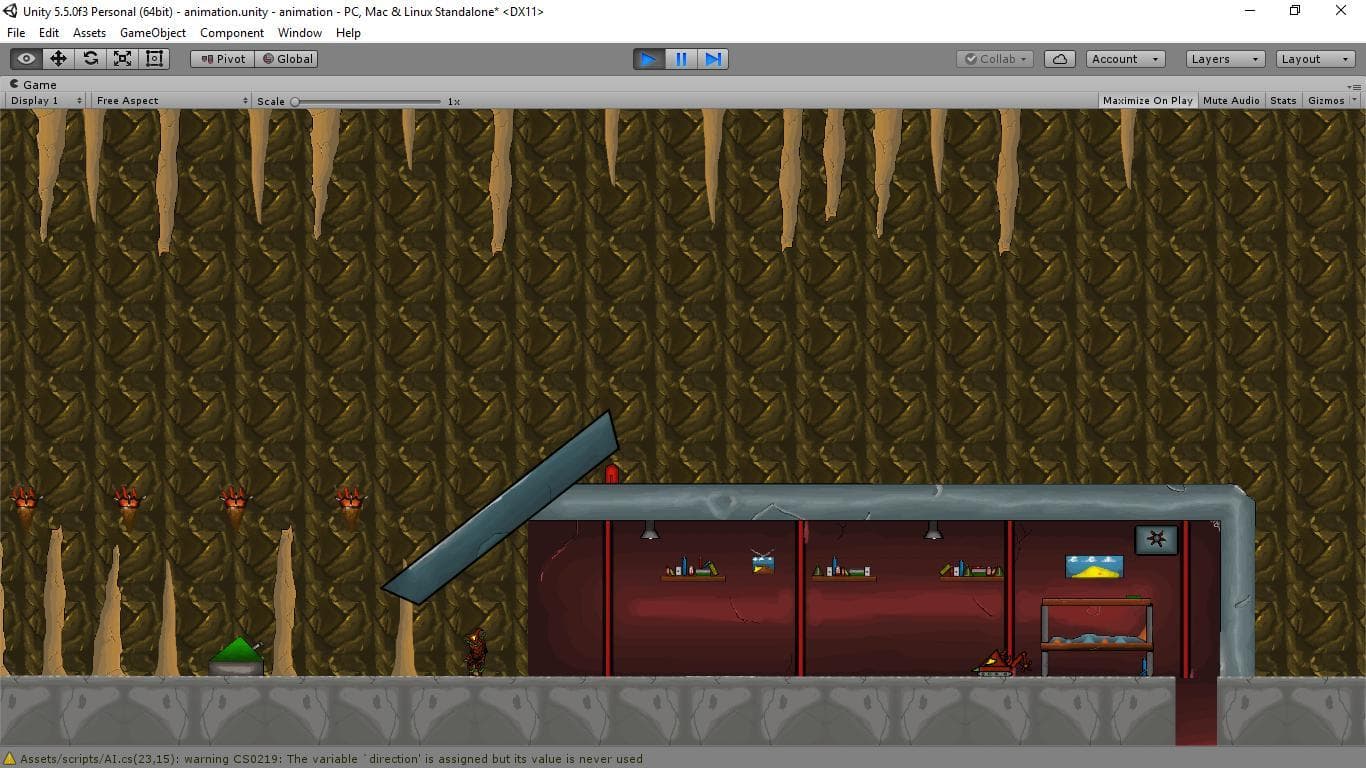Open the Component menu
The height and width of the screenshot is (768, 1366).
[x=232, y=33]
